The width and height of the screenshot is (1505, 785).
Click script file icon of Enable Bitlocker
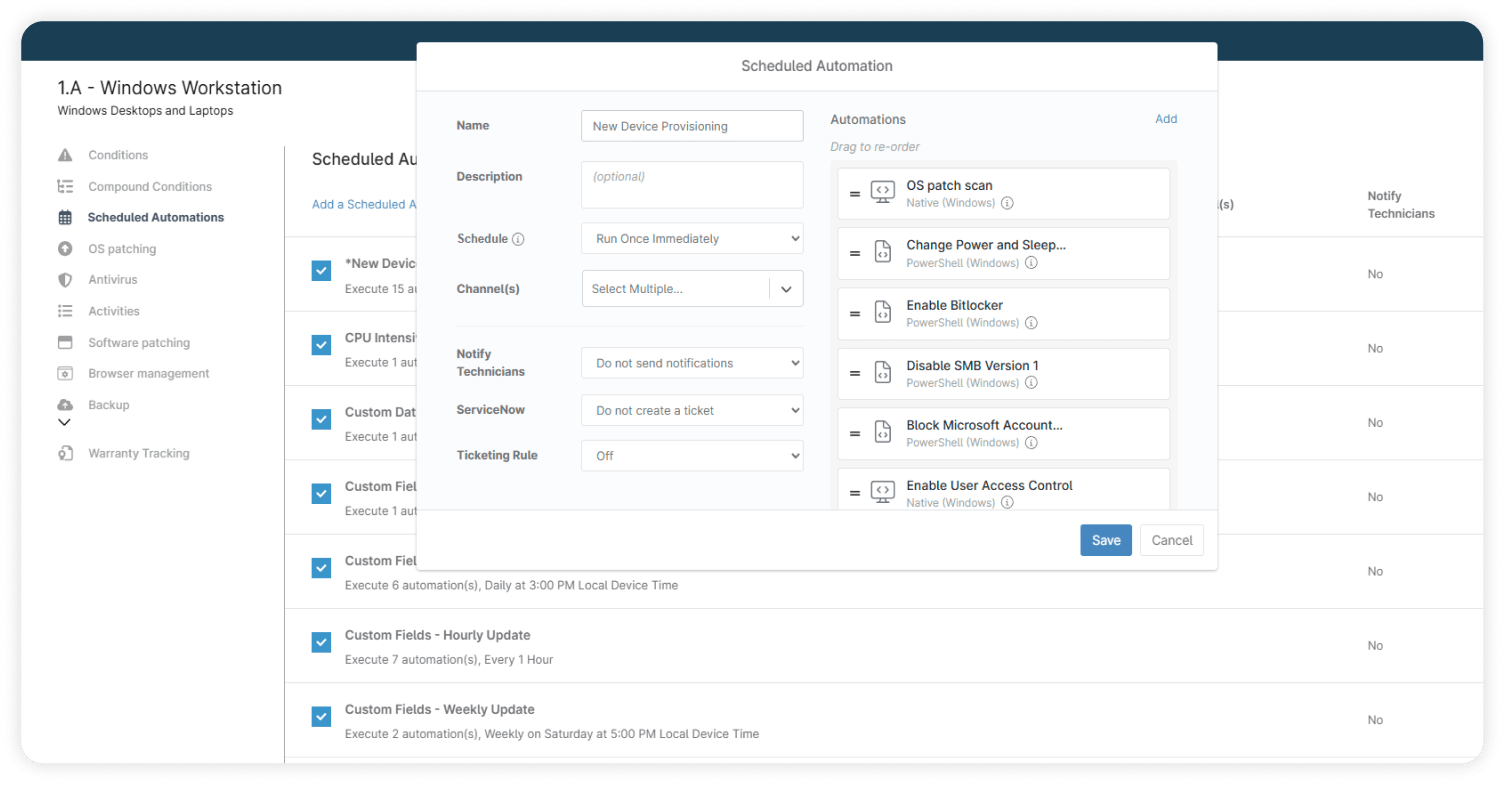[x=882, y=313]
